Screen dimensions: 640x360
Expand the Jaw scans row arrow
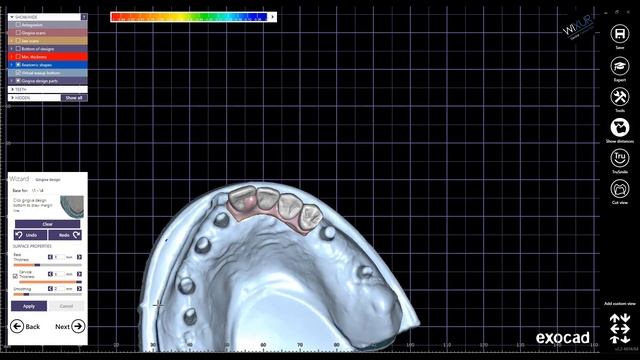pyautogui.click(x=11, y=41)
